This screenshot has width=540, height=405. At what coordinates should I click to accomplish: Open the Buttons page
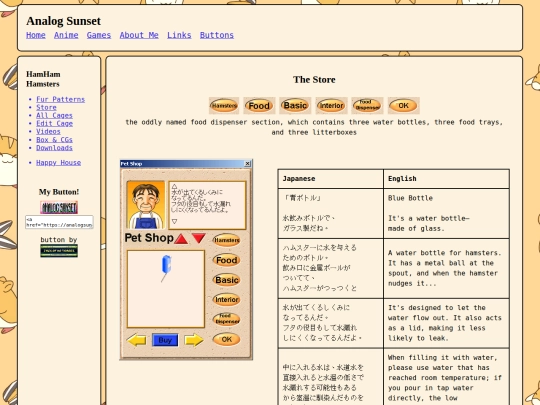point(217,35)
